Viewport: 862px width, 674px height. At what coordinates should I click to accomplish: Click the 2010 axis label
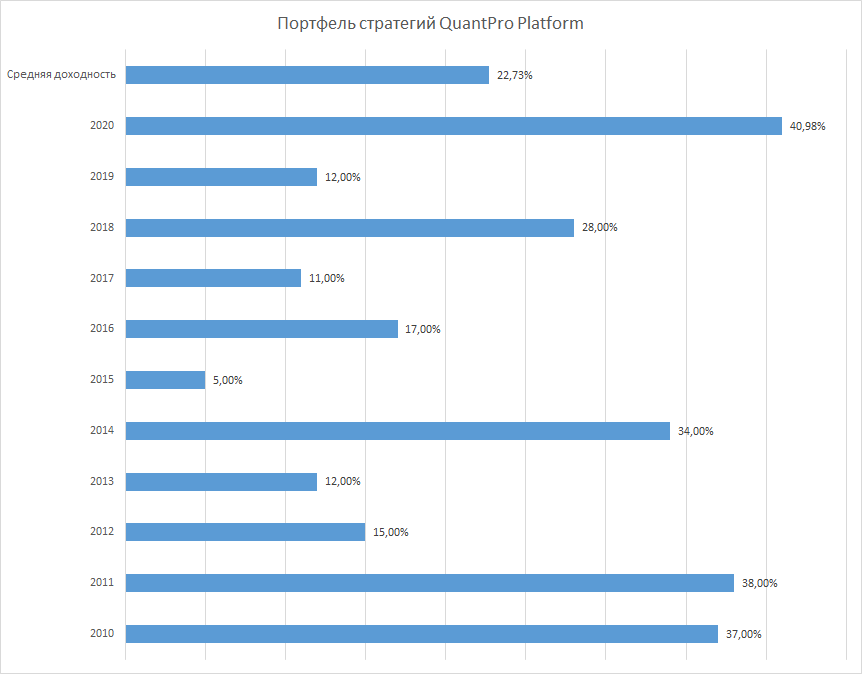pos(102,633)
